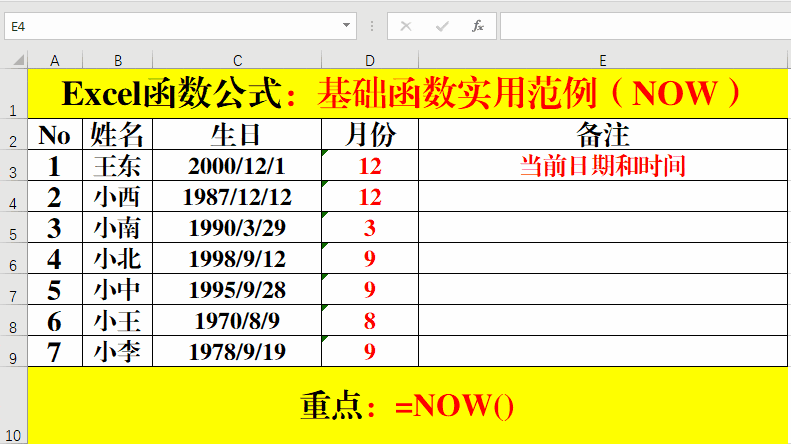
Task: Click the birthday cell '1995/9/28'
Action: click(x=237, y=289)
